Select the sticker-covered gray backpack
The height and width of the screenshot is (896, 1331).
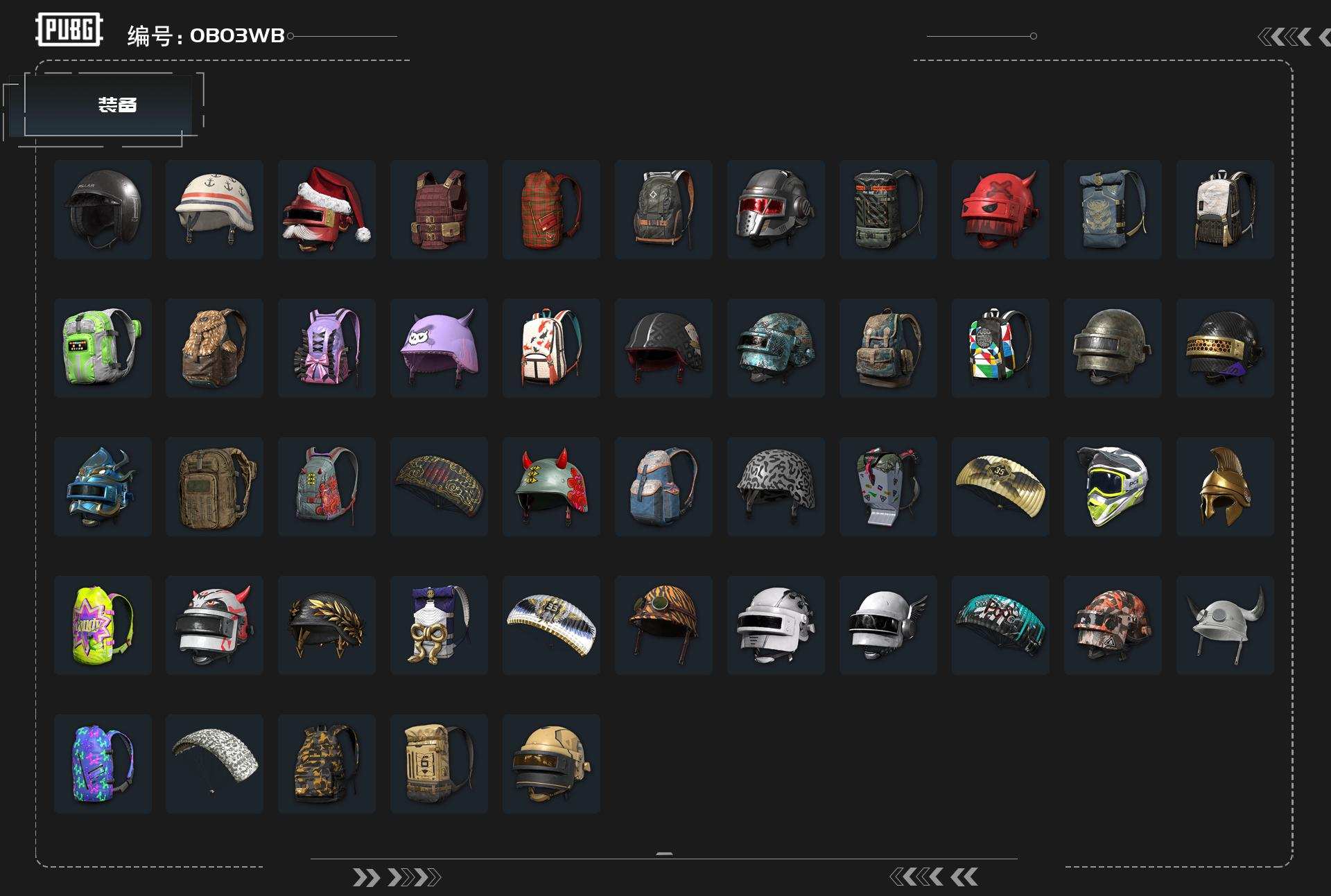889,486
